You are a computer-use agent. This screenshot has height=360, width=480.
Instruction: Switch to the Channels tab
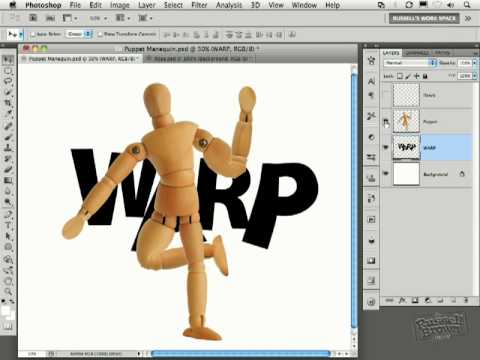click(x=417, y=53)
